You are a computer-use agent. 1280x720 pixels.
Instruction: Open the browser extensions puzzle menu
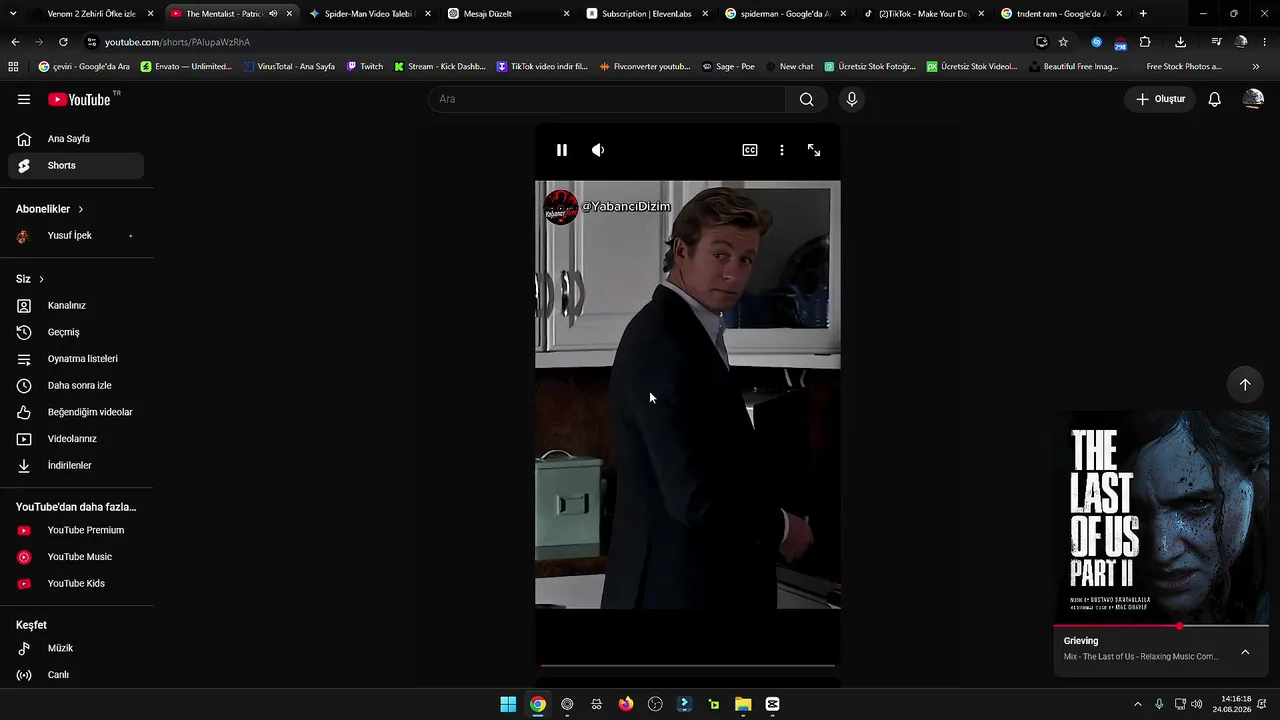point(1145,42)
